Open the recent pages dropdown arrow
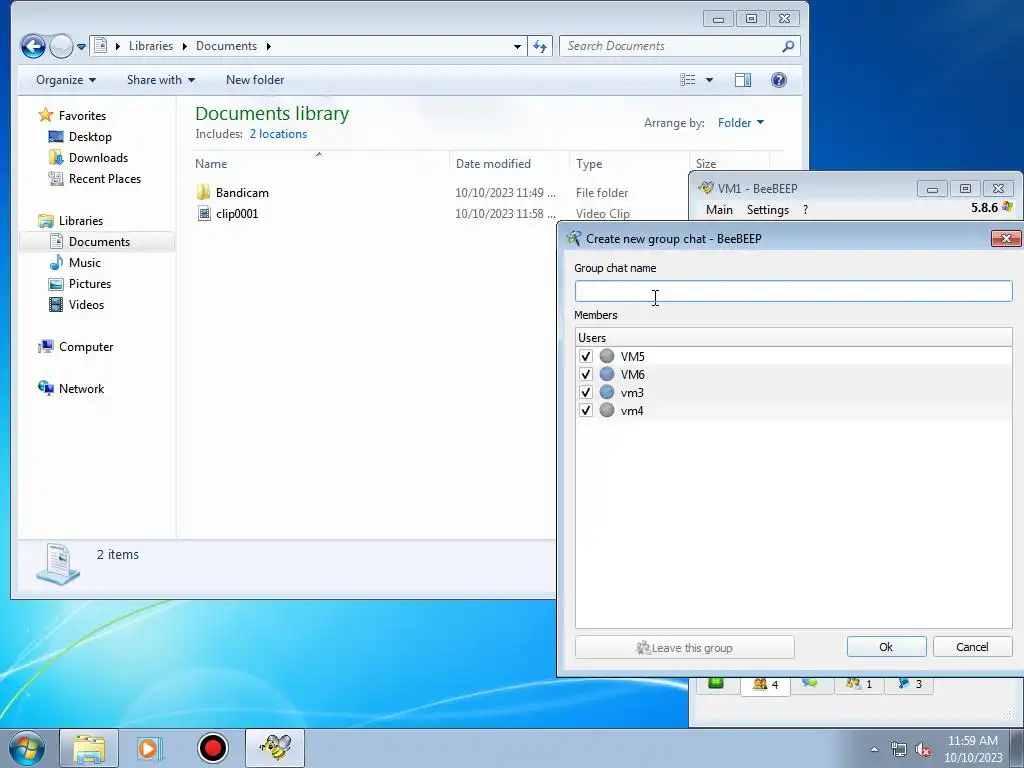1024x768 pixels. (x=81, y=47)
